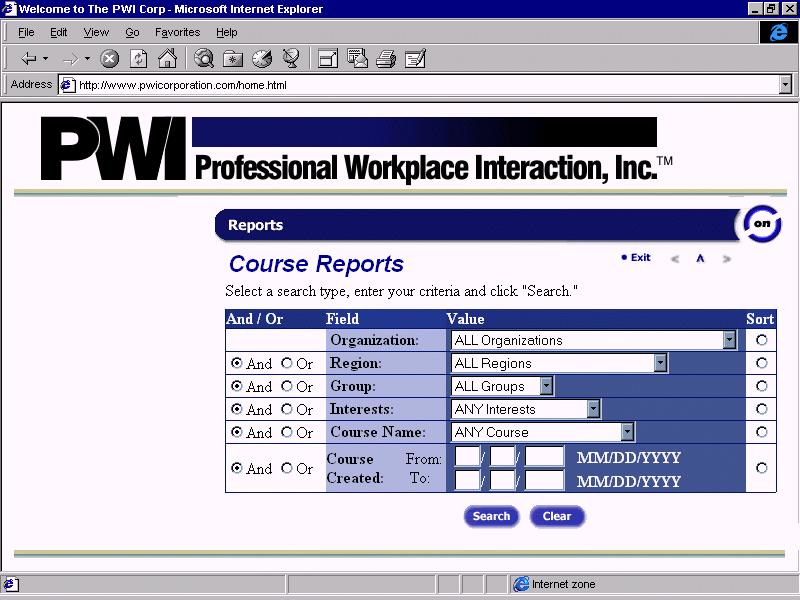Select the Or radio for Region
The height and width of the screenshot is (600, 800).
287,364
